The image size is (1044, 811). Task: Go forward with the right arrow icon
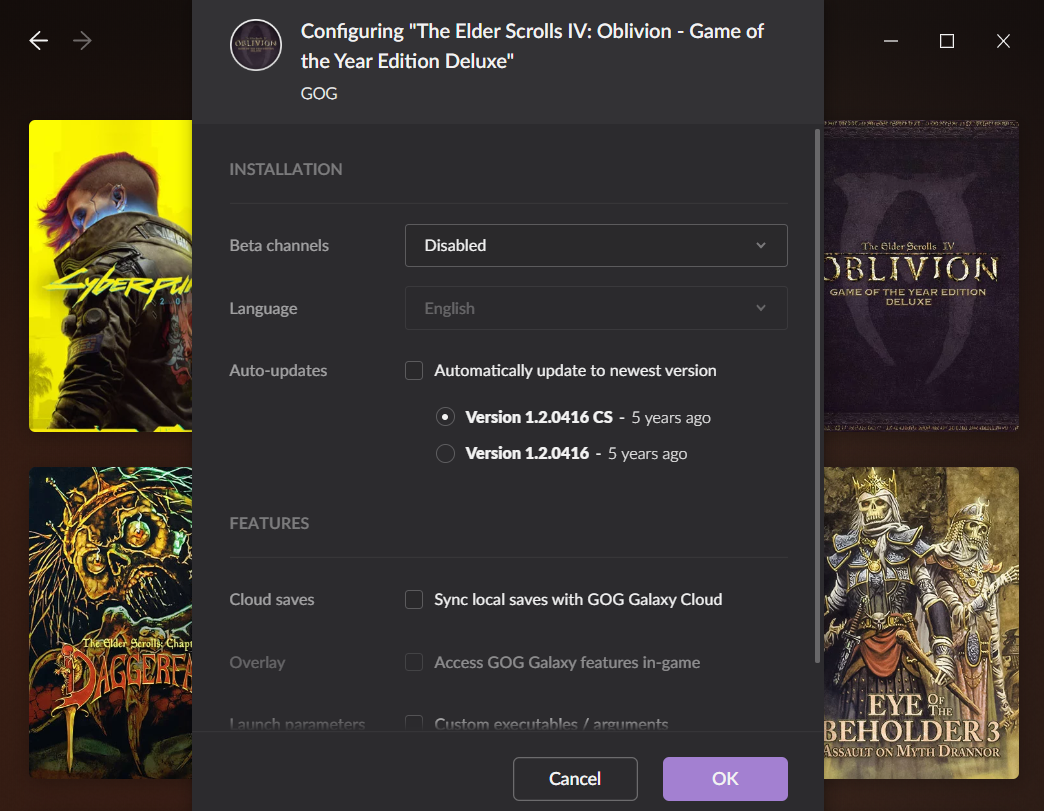[83, 41]
